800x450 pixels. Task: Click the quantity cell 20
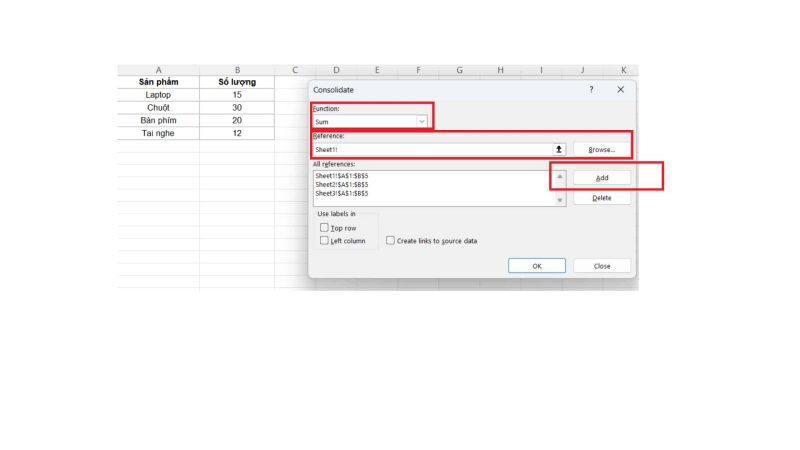(x=237, y=120)
